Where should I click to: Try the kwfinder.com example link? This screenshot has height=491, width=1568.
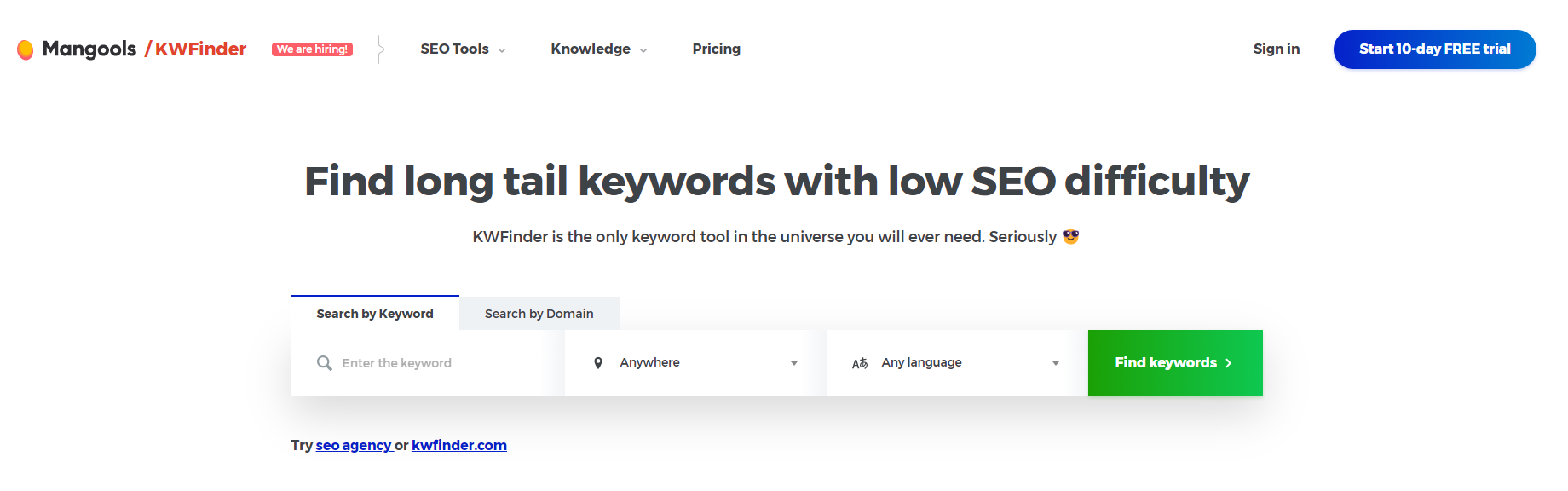[x=458, y=445]
